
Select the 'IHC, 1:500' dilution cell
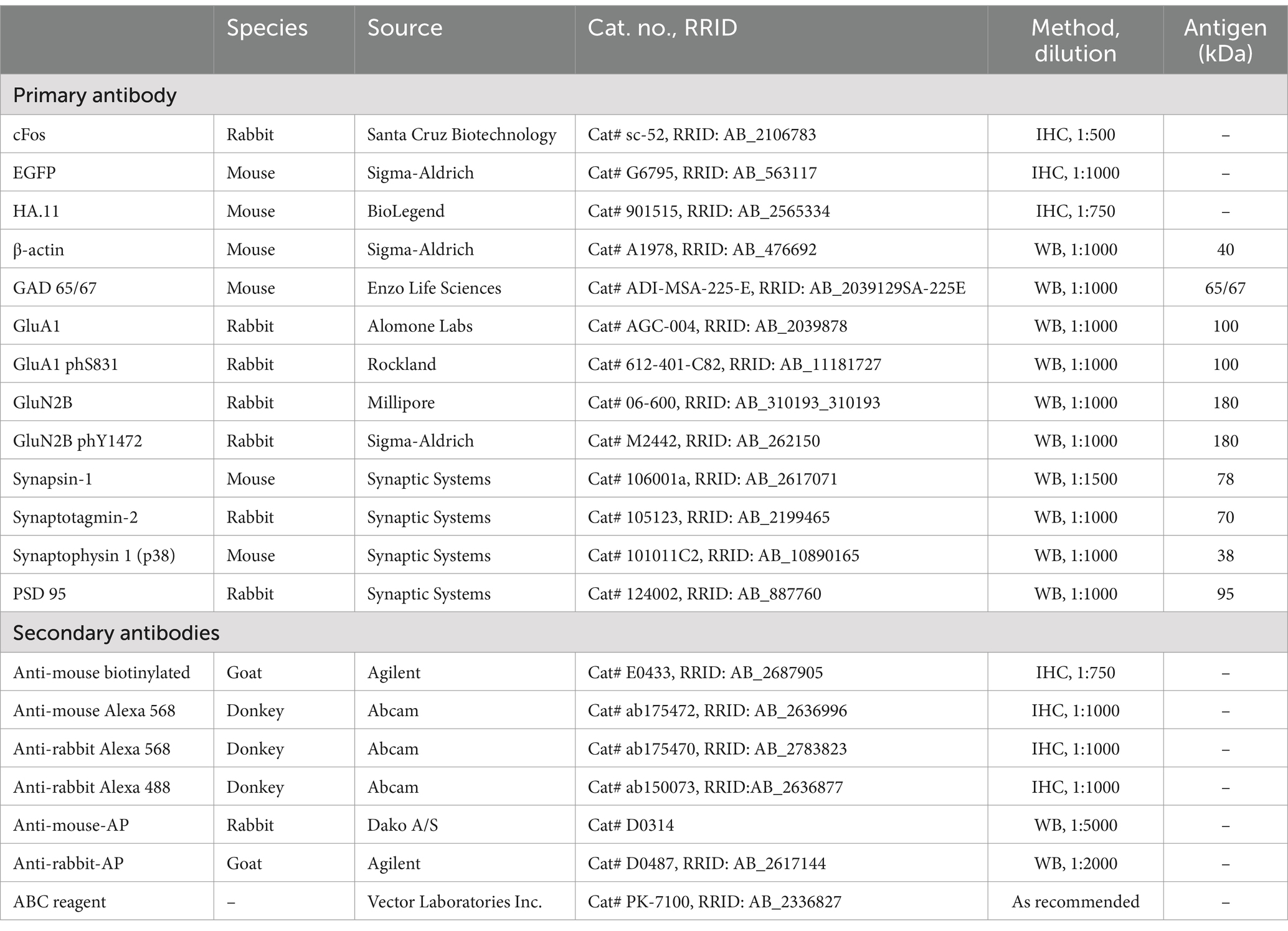click(1076, 135)
